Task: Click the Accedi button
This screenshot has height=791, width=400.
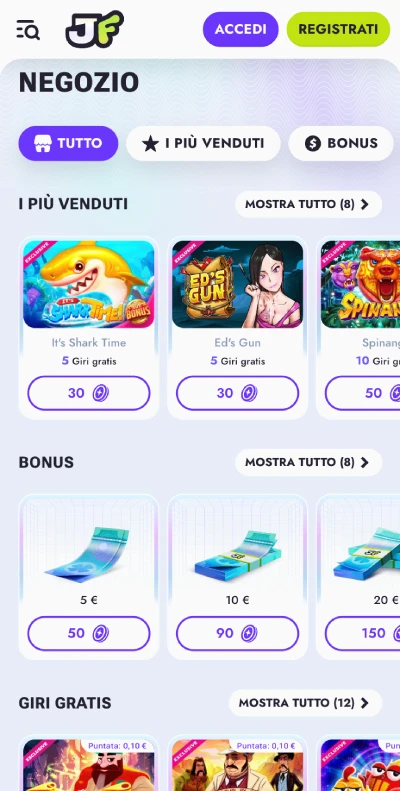Action: (x=241, y=29)
